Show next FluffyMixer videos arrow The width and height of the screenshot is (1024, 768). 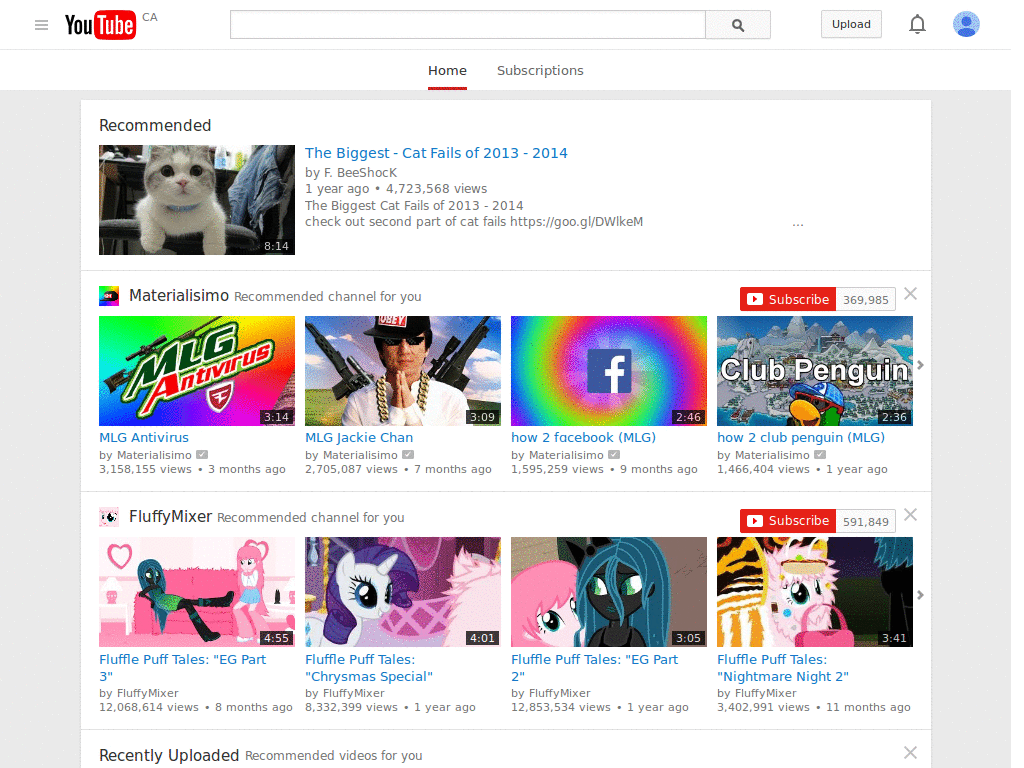(920, 595)
